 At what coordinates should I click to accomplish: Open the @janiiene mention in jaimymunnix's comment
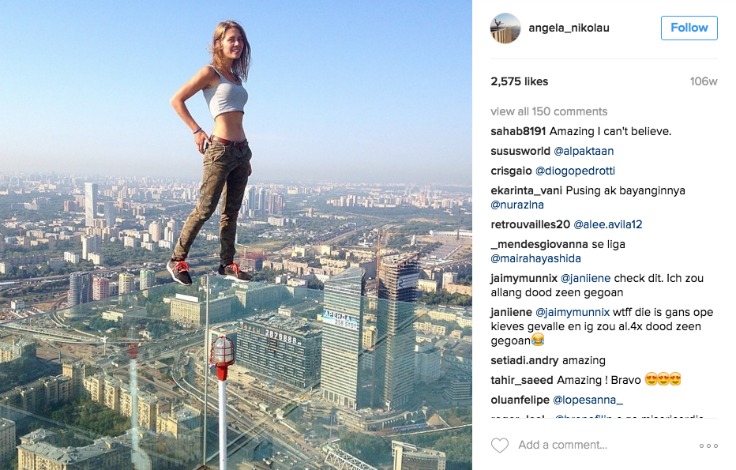tap(585, 278)
